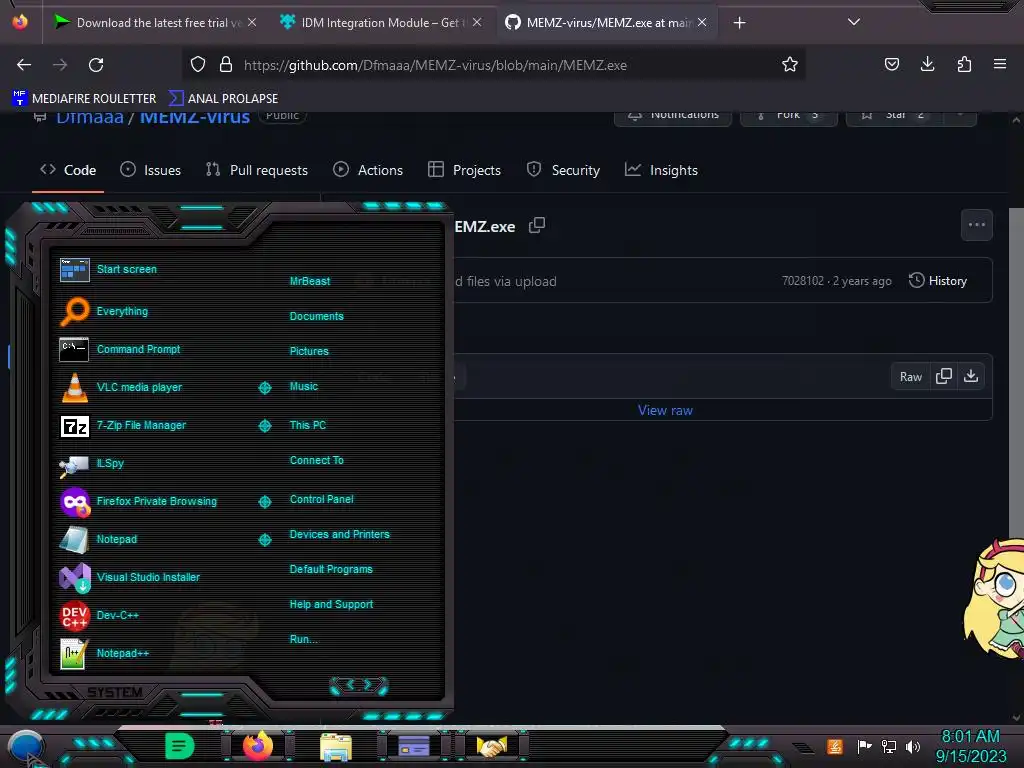Click the View raw link
The height and width of the screenshot is (768, 1024).
click(665, 410)
